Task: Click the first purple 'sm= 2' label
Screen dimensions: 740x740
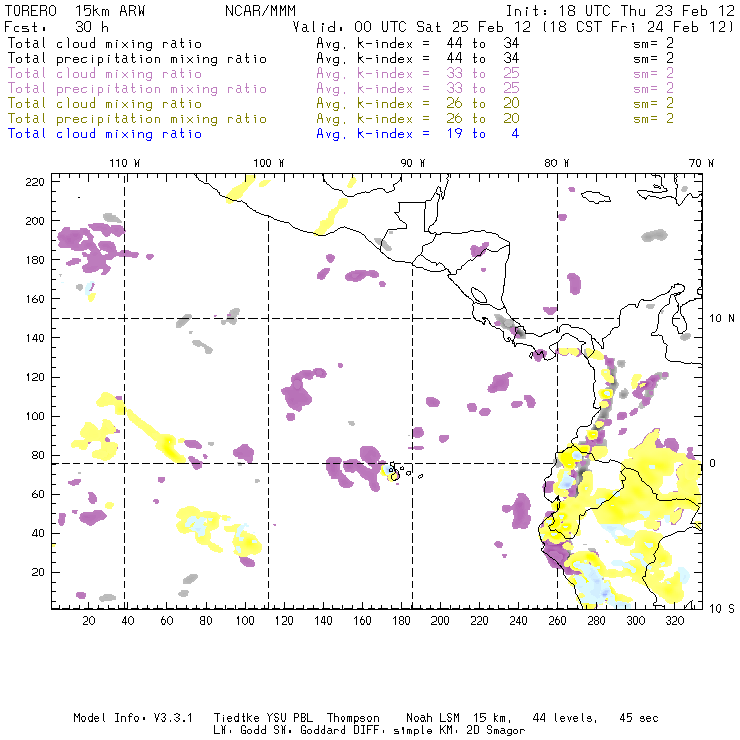Action: pyautogui.click(x=653, y=74)
